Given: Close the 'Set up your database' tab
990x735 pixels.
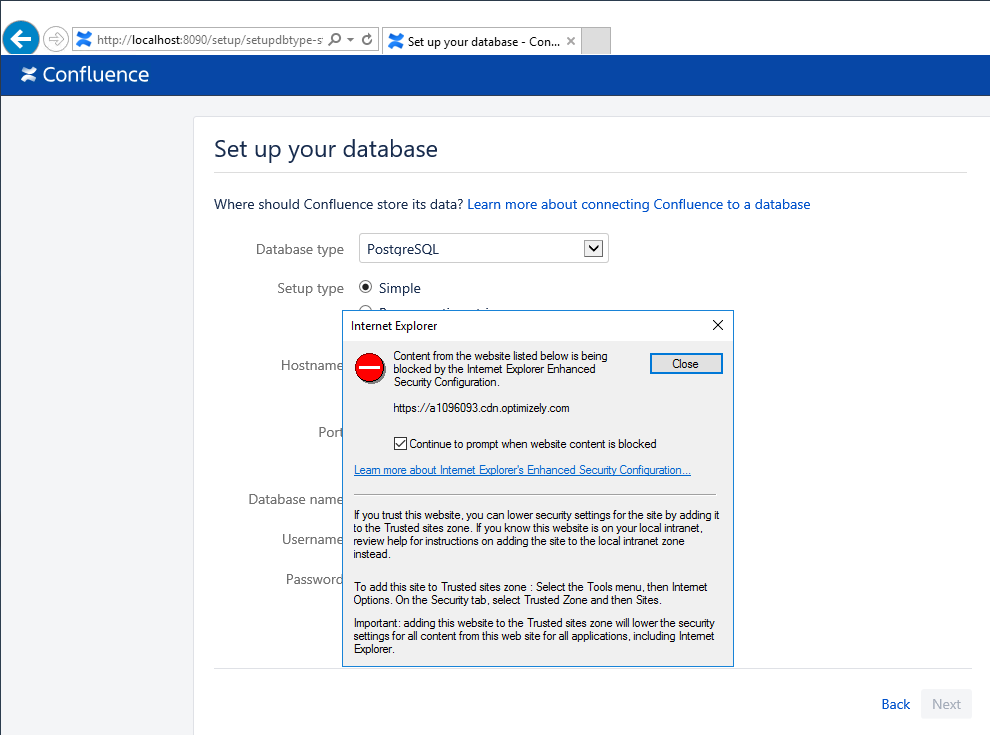Looking at the screenshot, I should click(571, 41).
